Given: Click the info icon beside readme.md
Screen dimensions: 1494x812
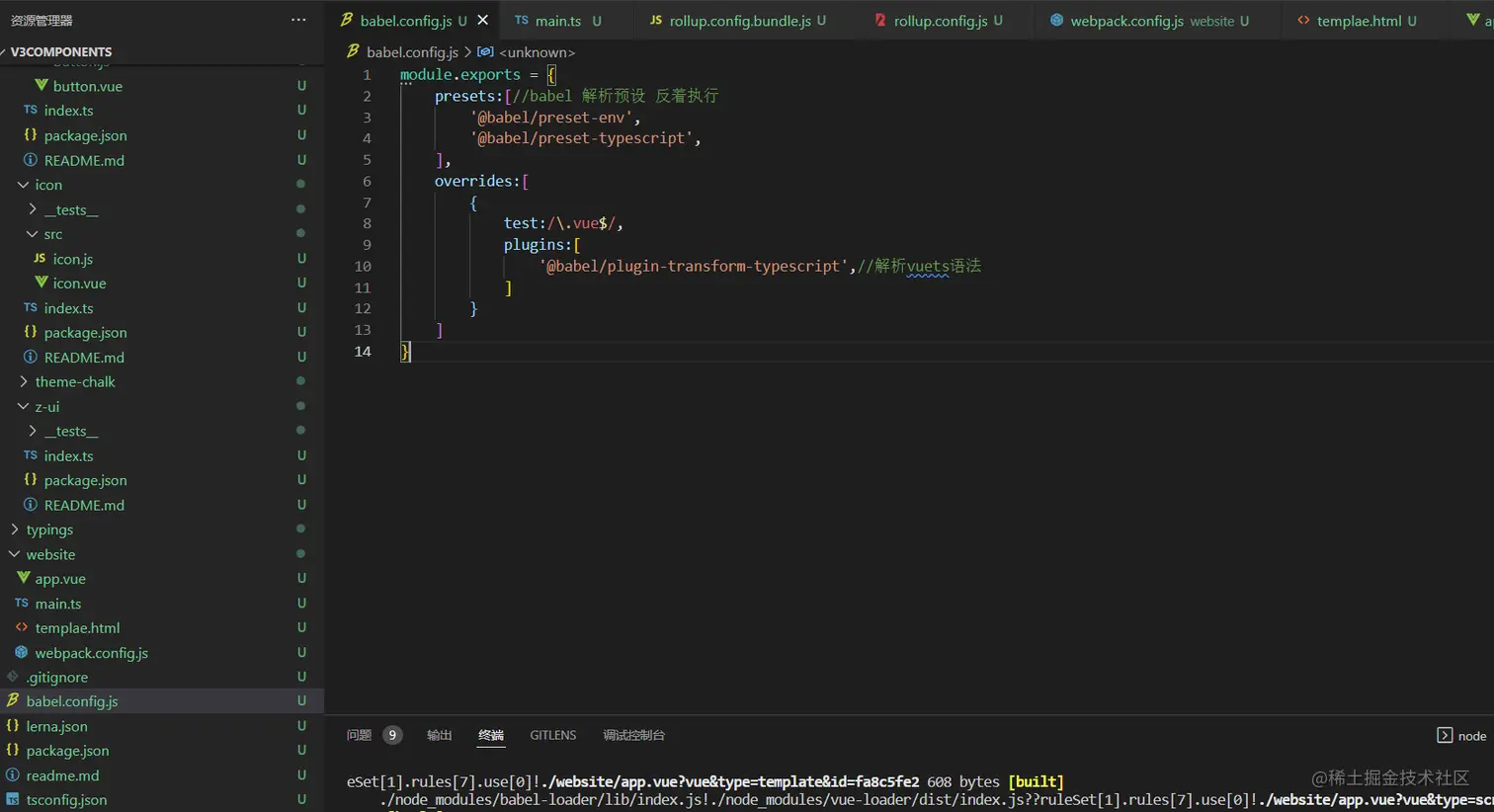Looking at the screenshot, I should [13, 775].
